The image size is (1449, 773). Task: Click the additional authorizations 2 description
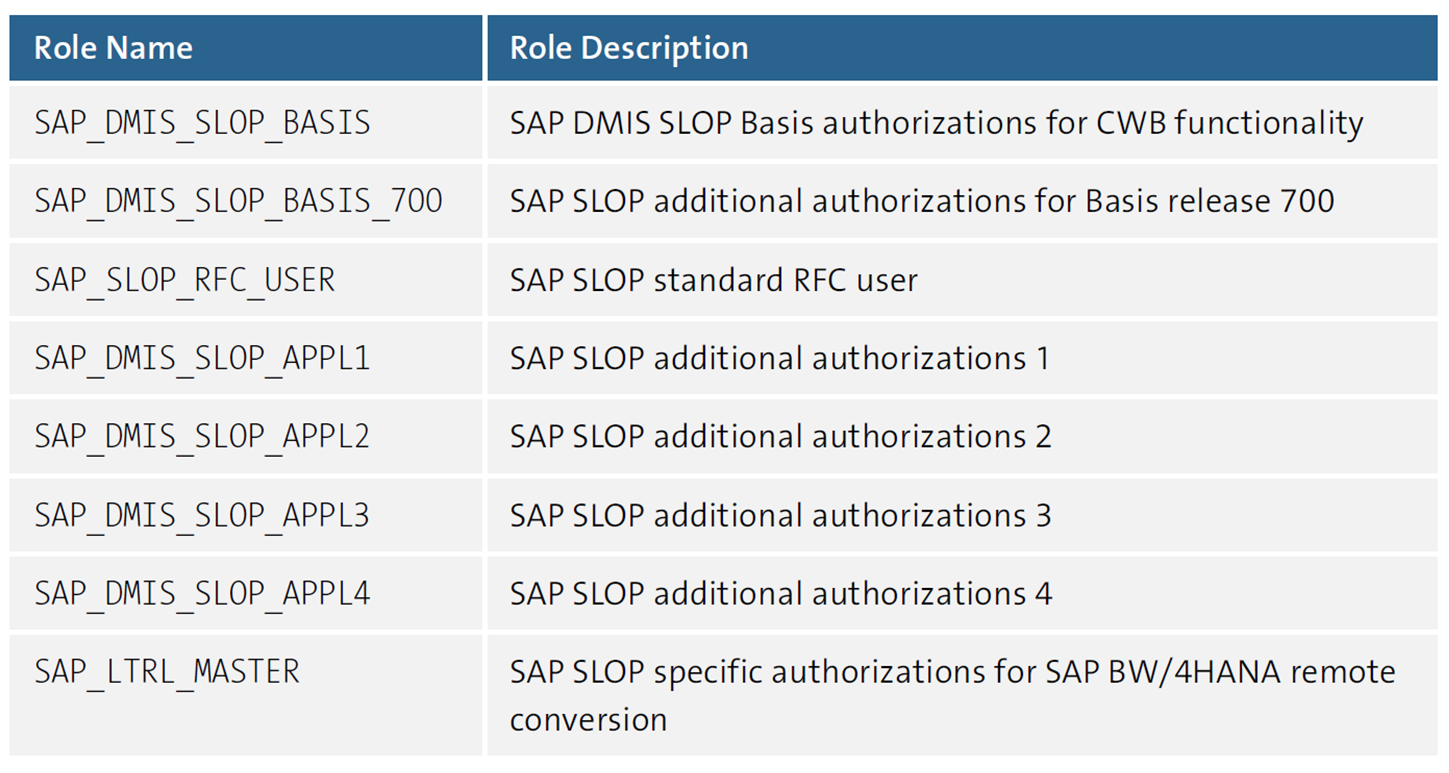click(x=778, y=437)
